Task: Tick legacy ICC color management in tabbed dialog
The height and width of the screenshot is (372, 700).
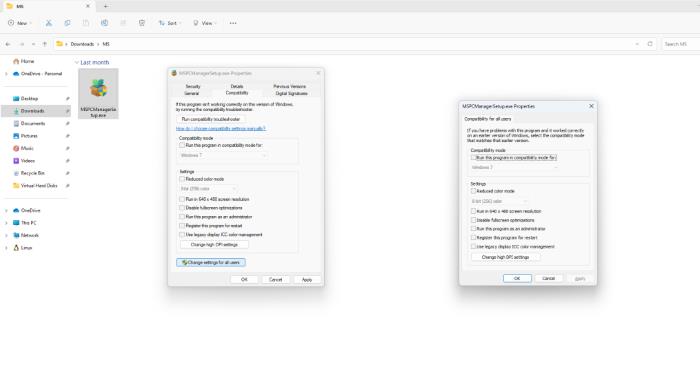Action: pyautogui.click(x=182, y=235)
